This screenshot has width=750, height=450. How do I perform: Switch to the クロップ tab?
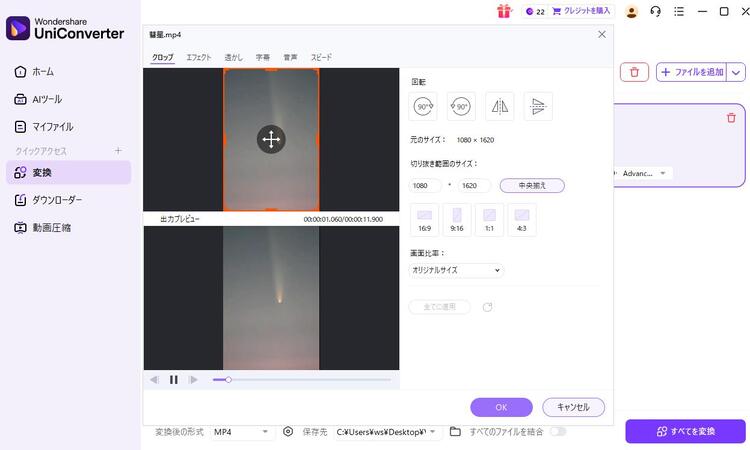[163, 57]
